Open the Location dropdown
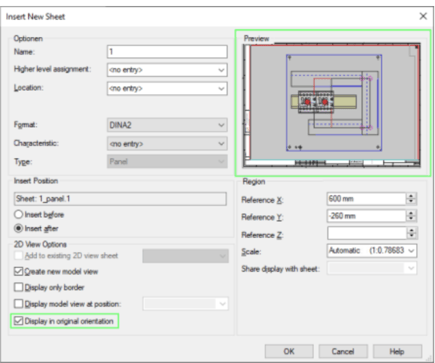435x363 pixels. [167, 89]
